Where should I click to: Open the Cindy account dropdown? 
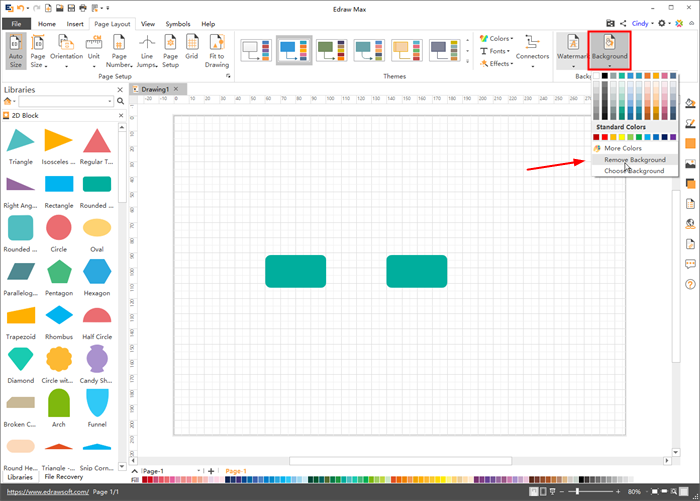point(642,23)
